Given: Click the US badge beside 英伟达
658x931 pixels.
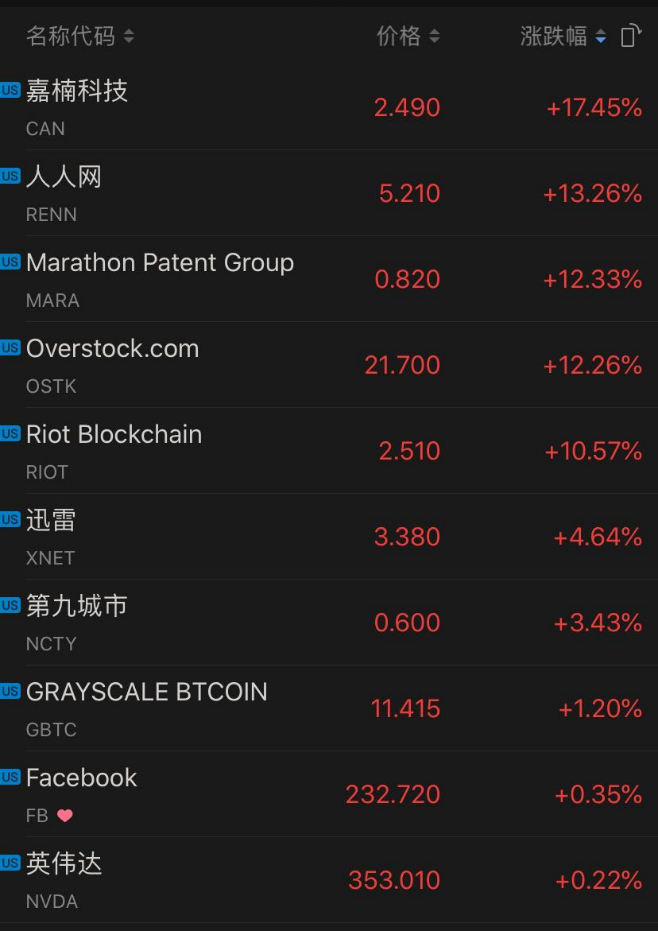Looking at the screenshot, I should tap(10, 863).
